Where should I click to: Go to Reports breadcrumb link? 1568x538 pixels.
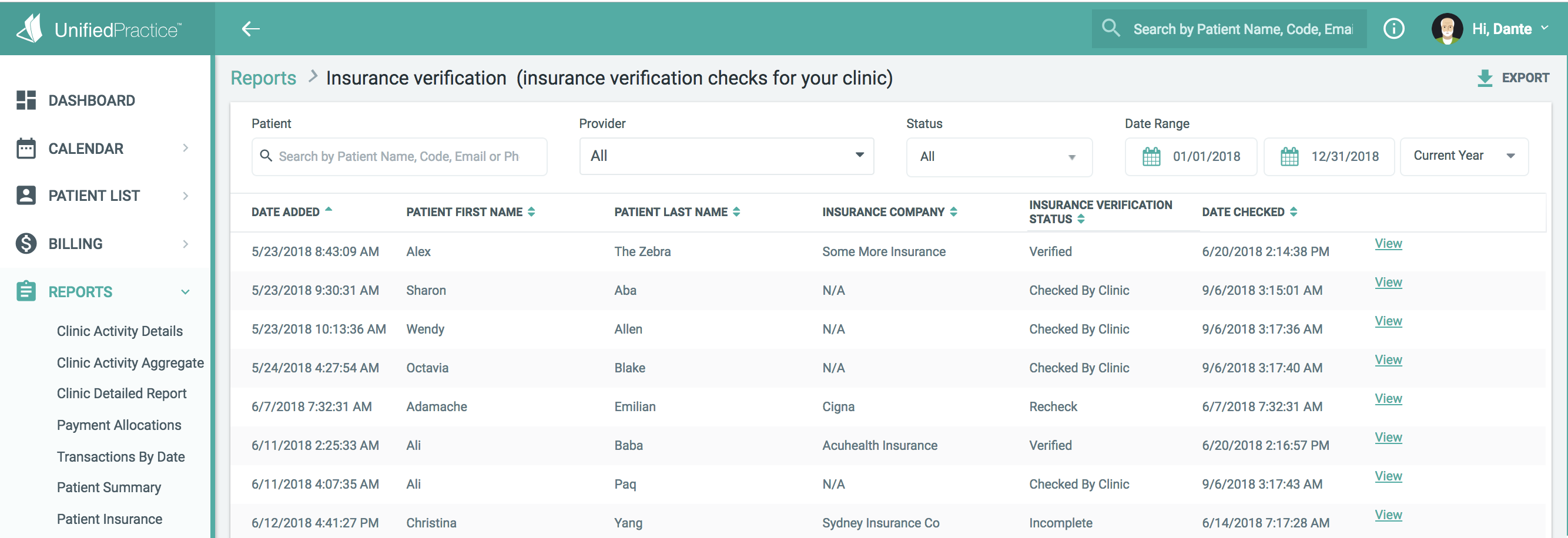click(263, 78)
